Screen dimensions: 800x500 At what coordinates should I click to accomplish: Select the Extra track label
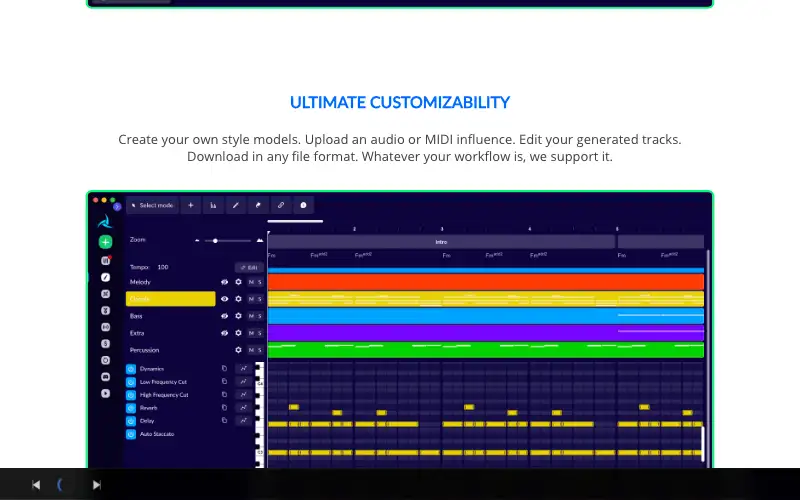point(137,333)
